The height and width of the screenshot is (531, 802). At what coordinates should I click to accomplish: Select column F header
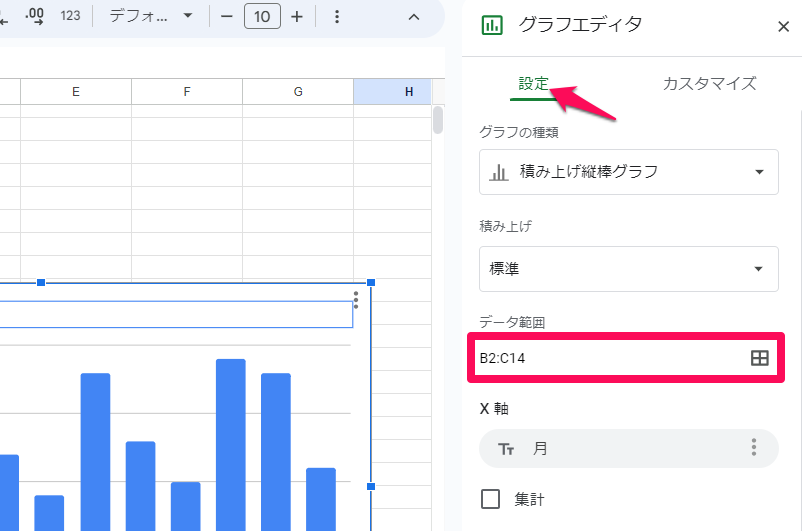[187, 92]
